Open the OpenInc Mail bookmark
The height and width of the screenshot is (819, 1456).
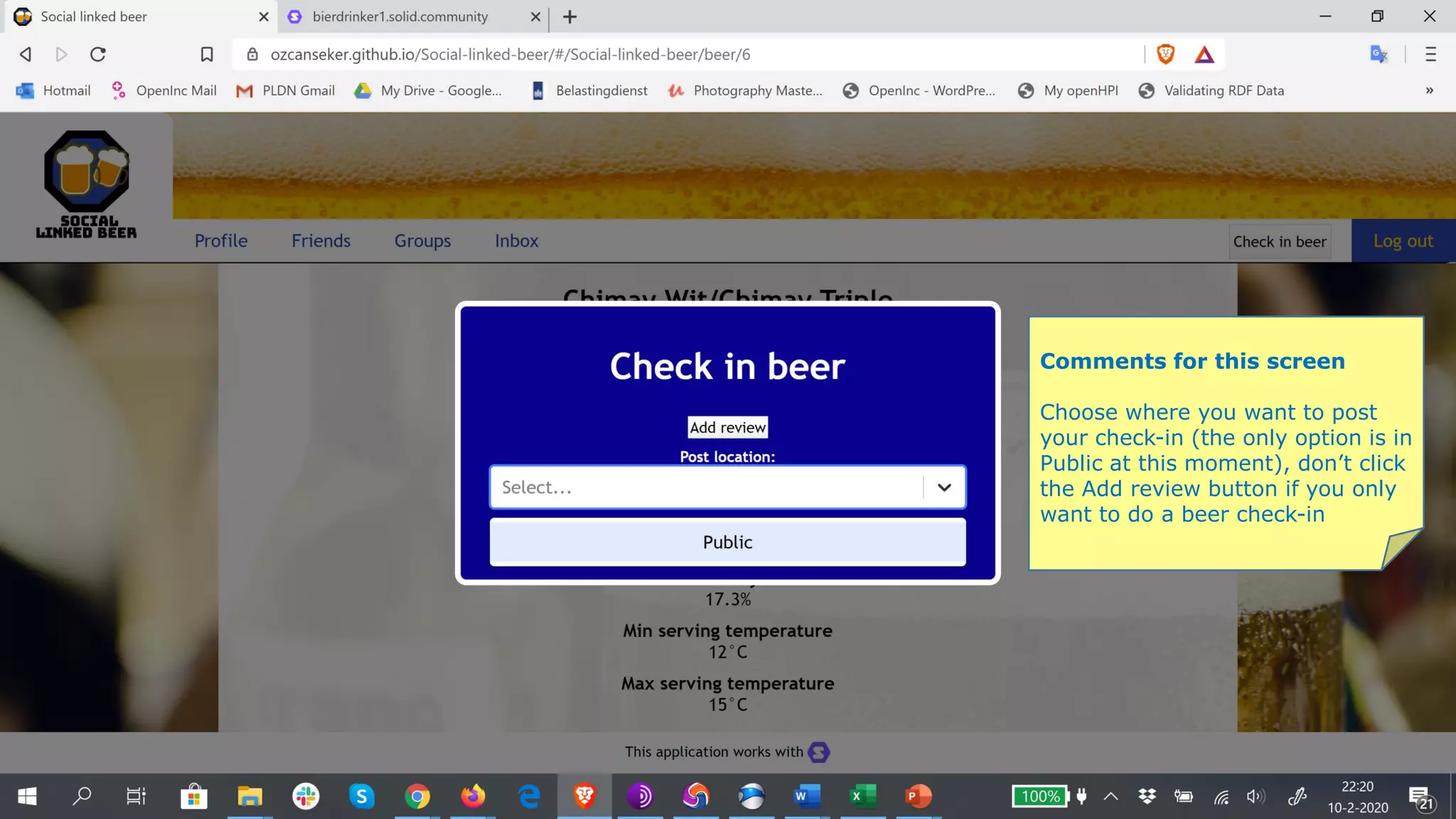(164, 90)
